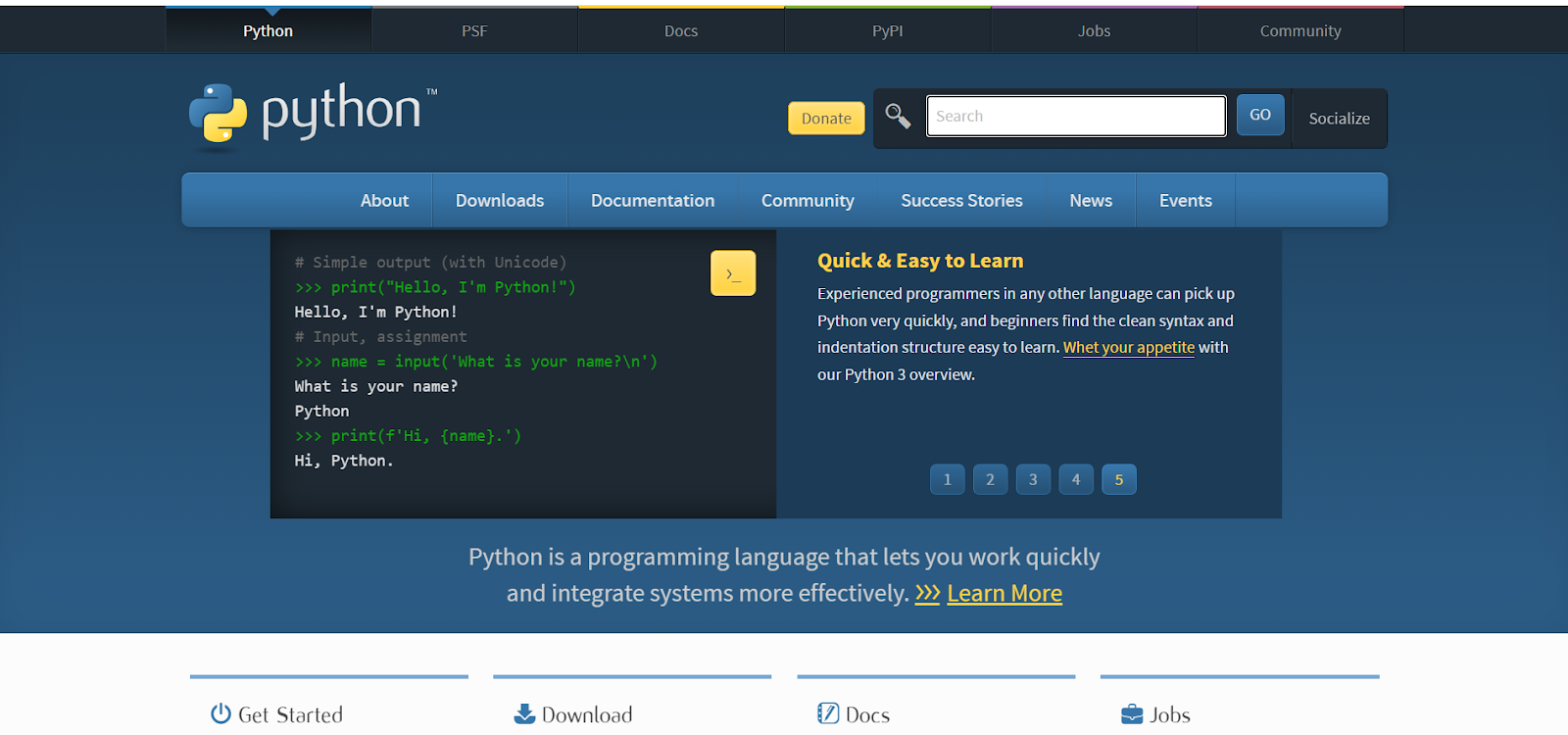This screenshot has width=1568, height=735.
Task: Click the code line name = input('What is your name?\n')
Action: tap(476, 362)
